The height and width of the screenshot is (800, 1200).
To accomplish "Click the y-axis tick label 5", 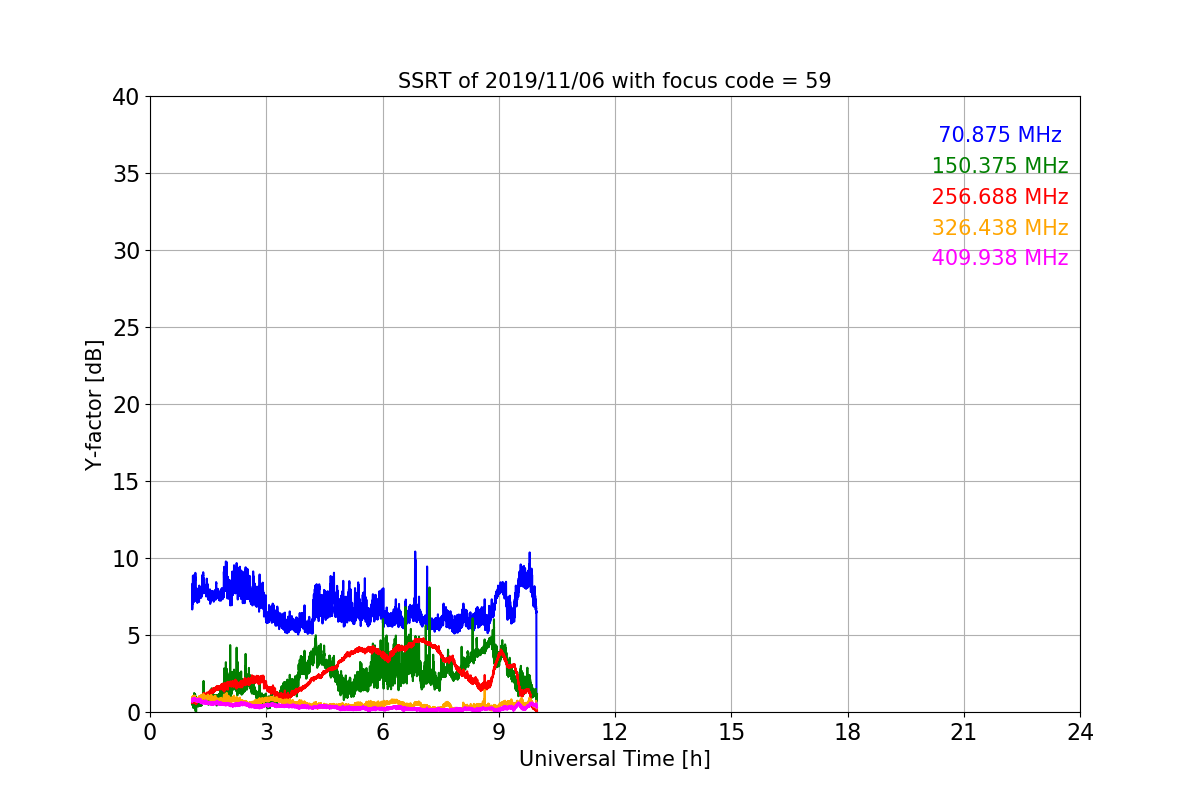I will [x=132, y=636].
